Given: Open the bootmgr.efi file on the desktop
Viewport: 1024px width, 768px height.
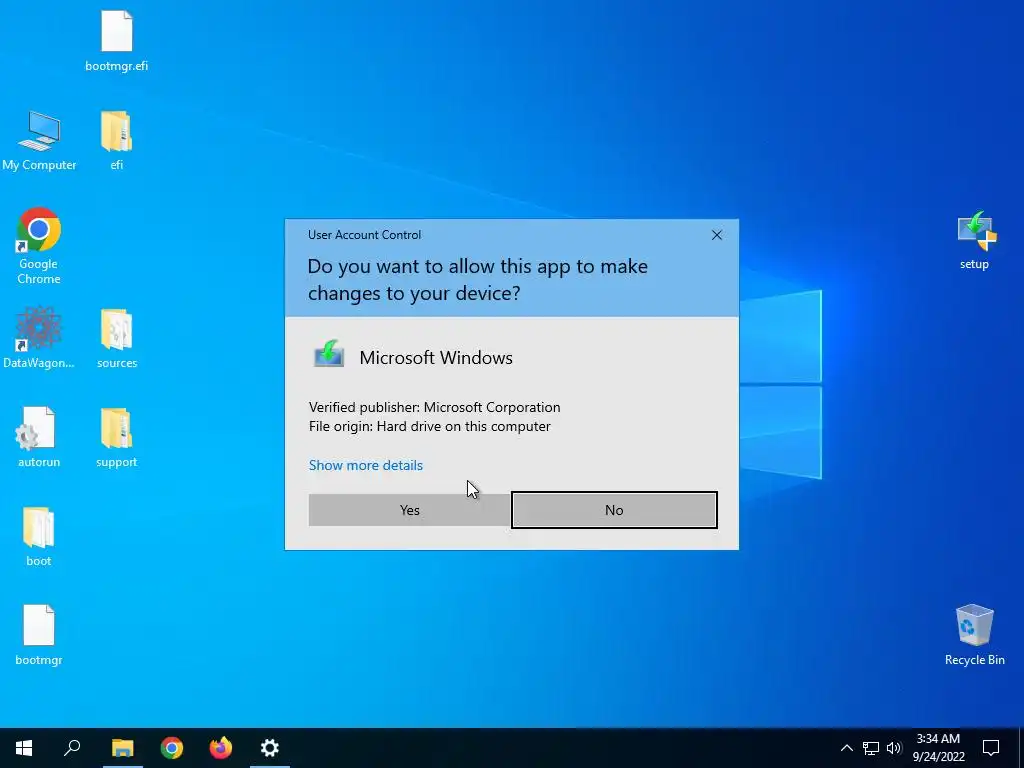Looking at the screenshot, I should 116,41.
